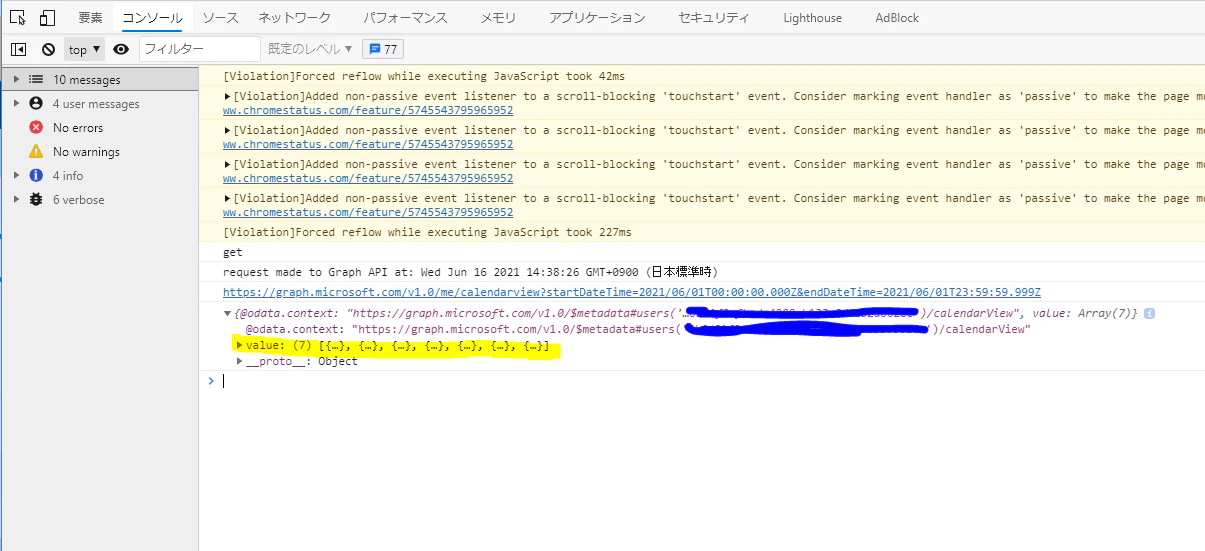Viewport: 1205px width, 551px height.
Task: Switch to the 要素 tab
Action: coord(90,18)
